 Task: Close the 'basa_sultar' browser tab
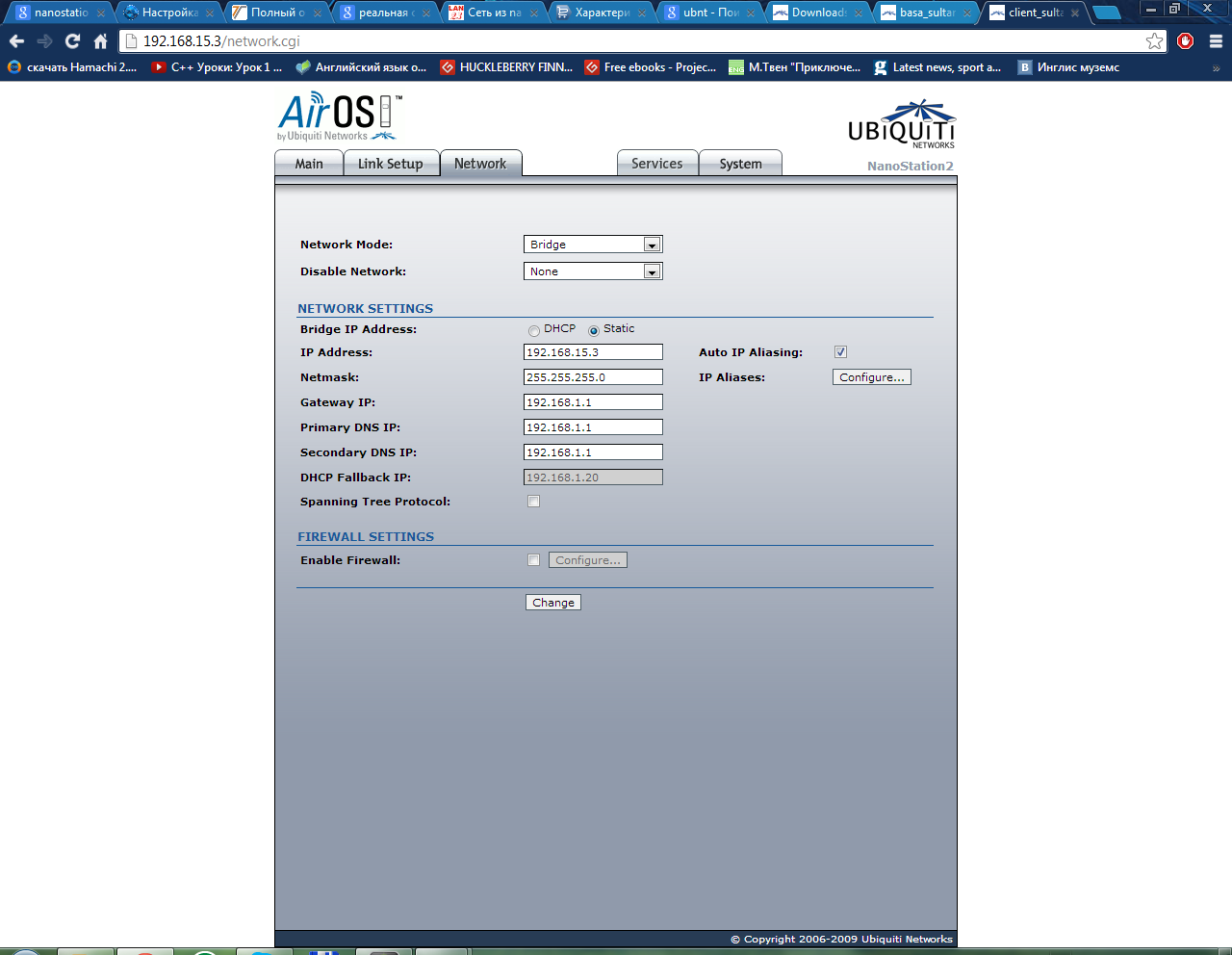point(967,13)
